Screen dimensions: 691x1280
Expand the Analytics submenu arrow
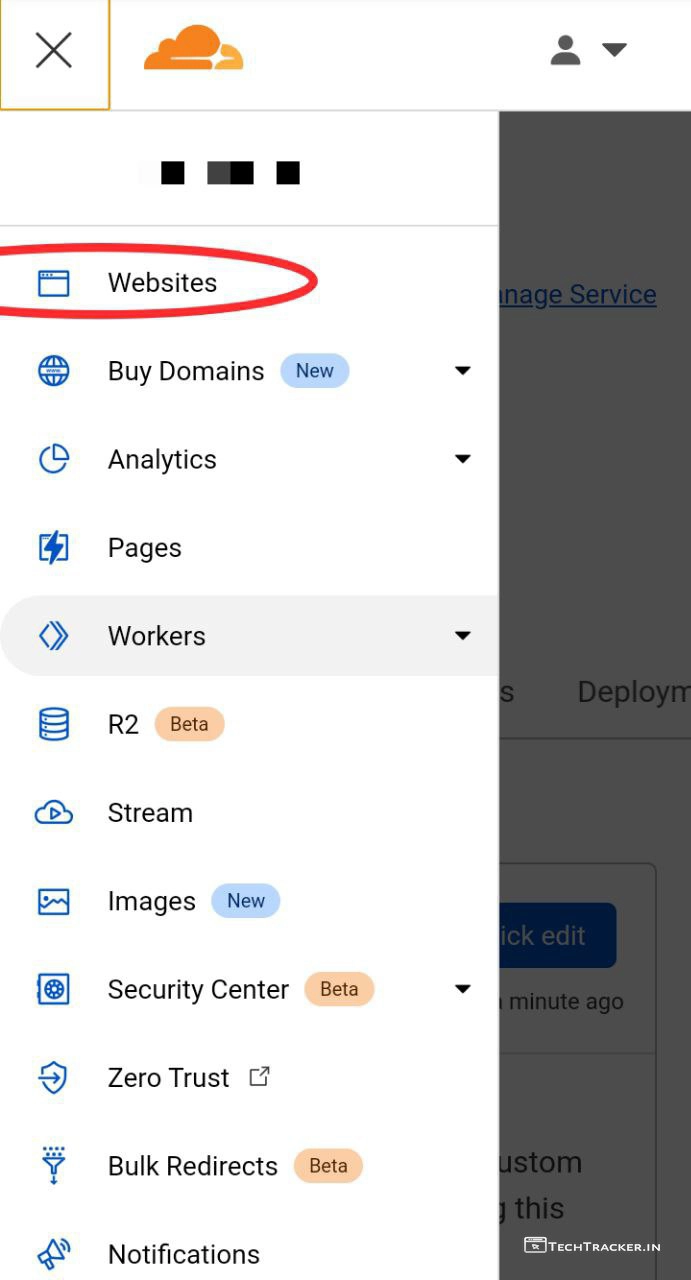(462, 459)
